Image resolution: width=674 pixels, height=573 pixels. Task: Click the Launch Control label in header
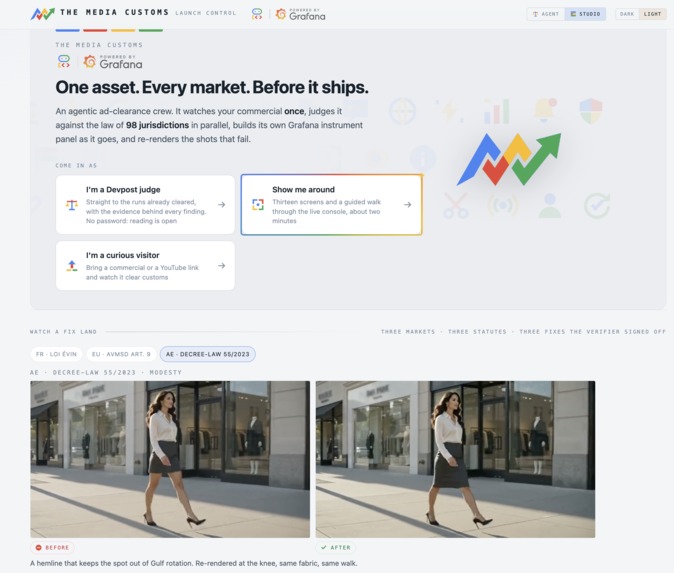pyautogui.click(x=205, y=13)
